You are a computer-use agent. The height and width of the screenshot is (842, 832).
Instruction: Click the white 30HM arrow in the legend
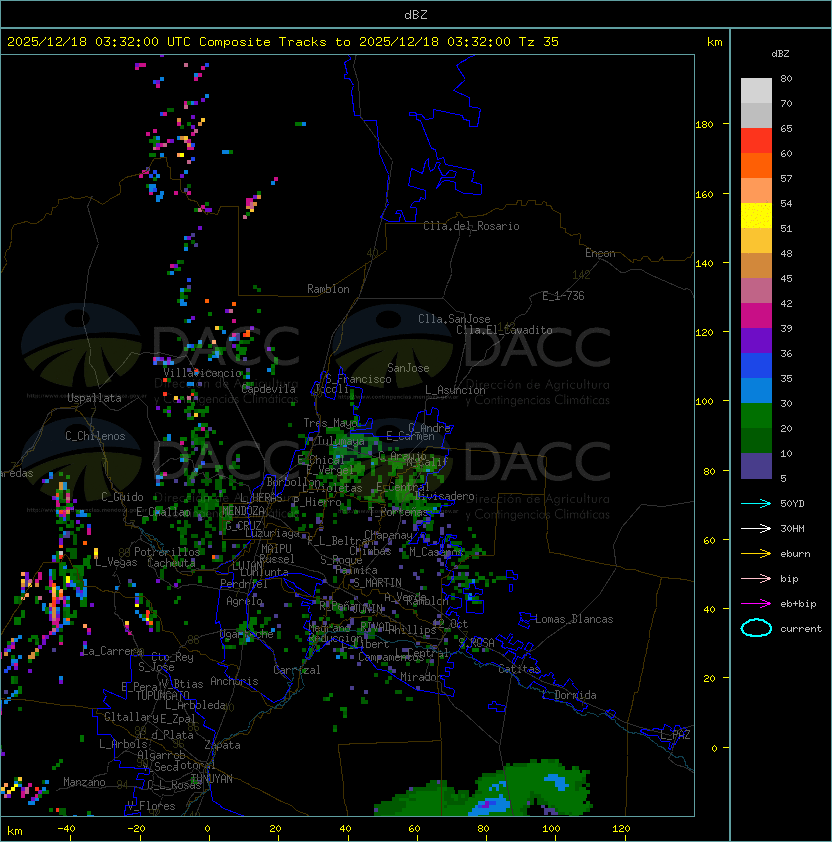coord(756,528)
